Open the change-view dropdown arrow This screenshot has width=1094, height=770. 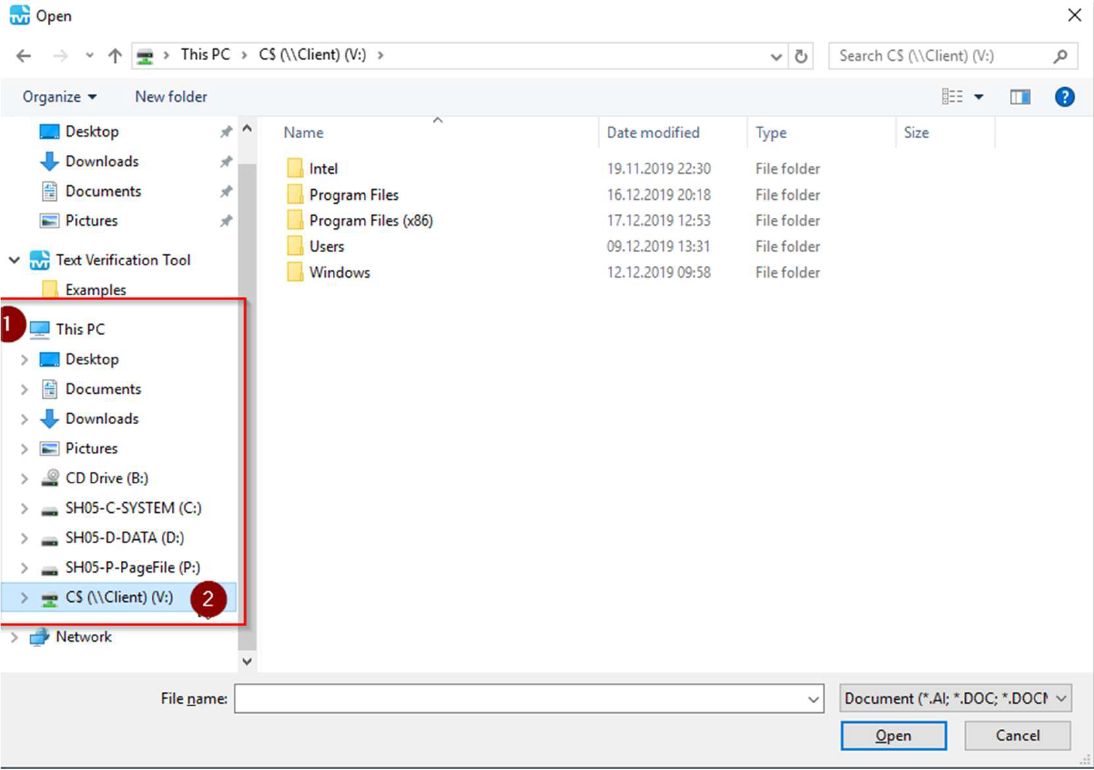tap(977, 96)
